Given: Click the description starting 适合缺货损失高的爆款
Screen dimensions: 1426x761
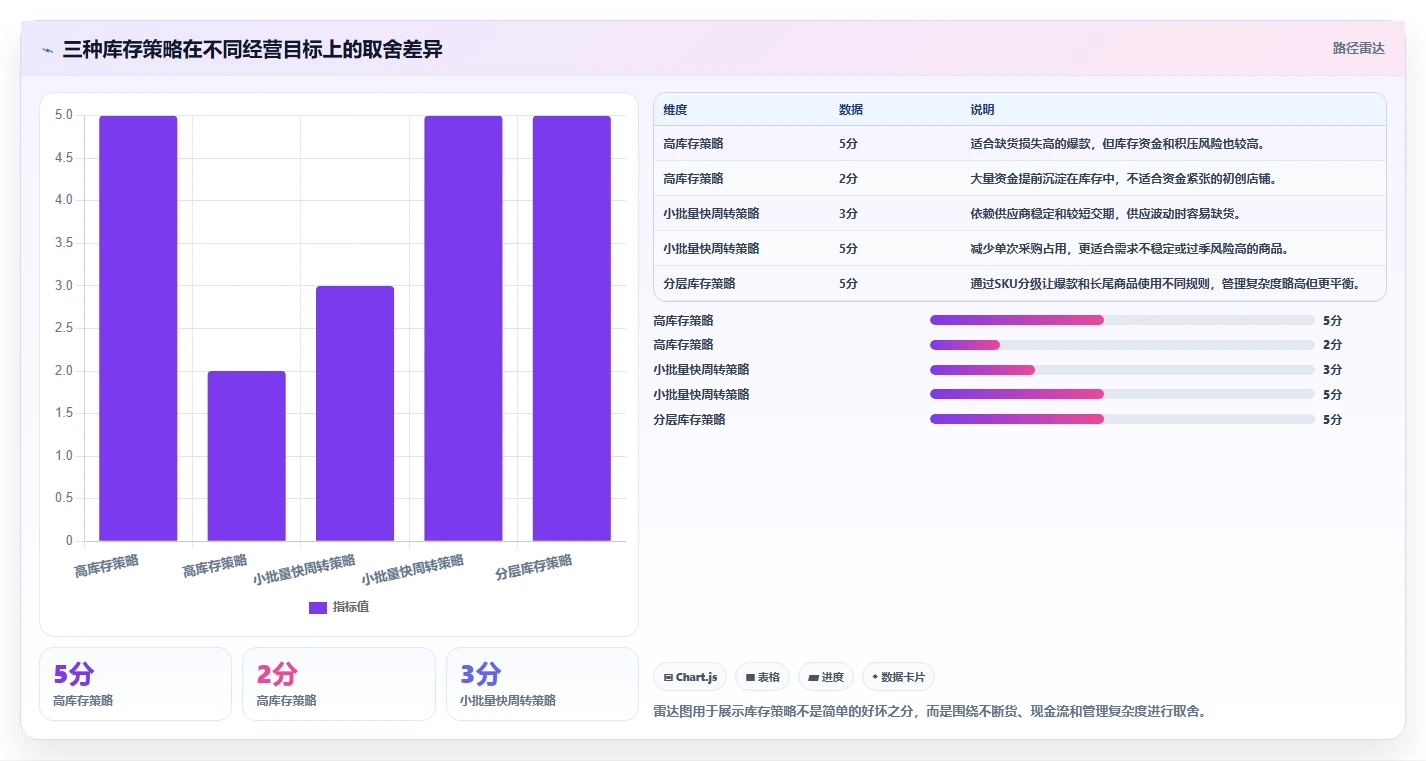Looking at the screenshot, I should pyautogui.click(x=1117, y=144).
